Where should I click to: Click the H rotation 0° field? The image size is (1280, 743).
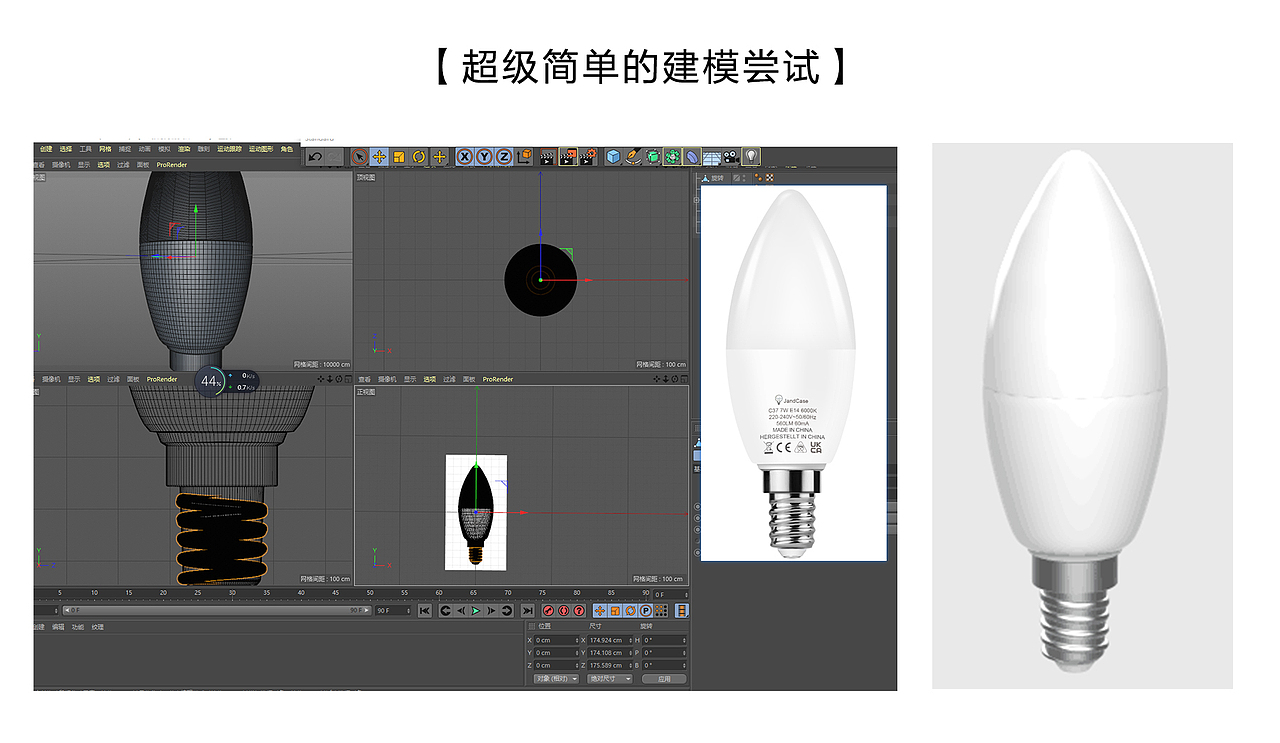tap(664, 640)
